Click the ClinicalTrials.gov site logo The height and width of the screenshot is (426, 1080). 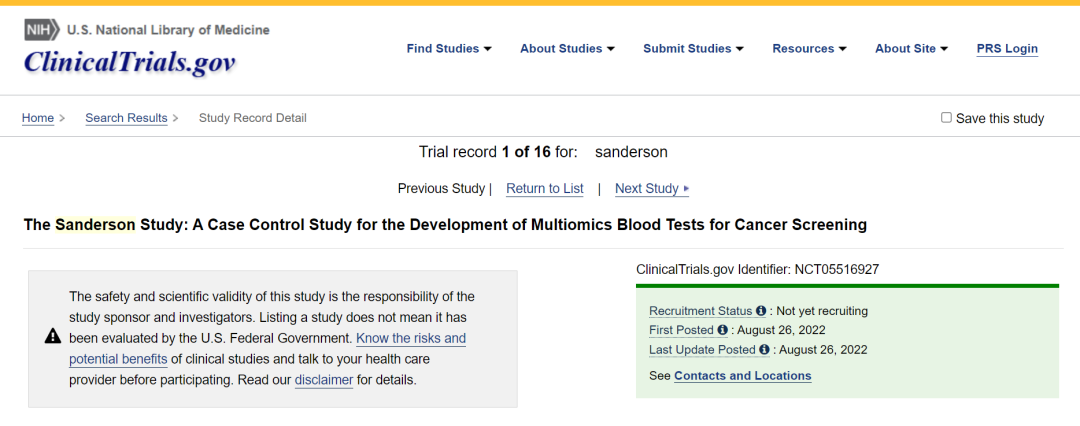[x=130, y=62]
